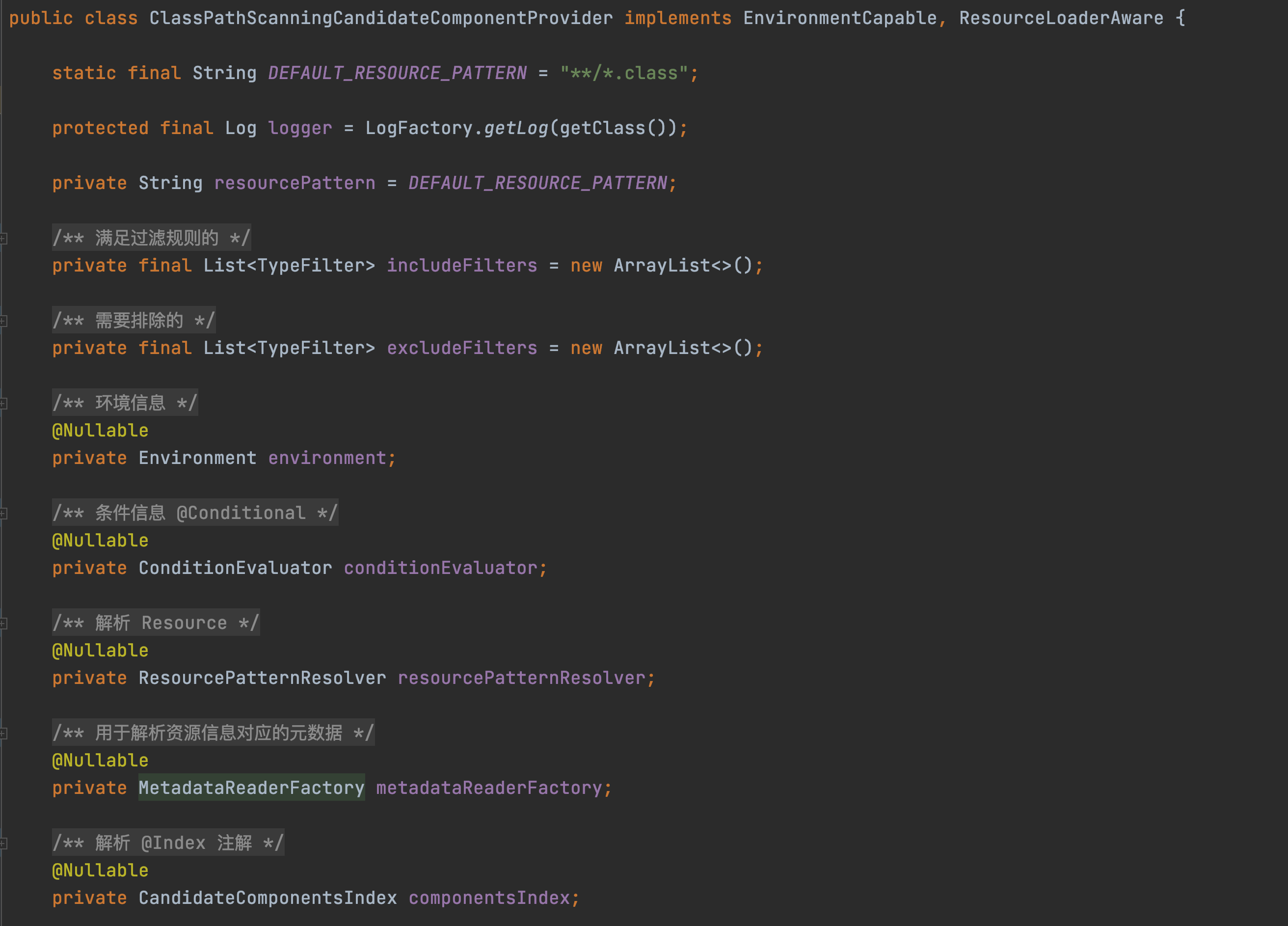
Task: Click the logger field name
Action: (300, 128)
